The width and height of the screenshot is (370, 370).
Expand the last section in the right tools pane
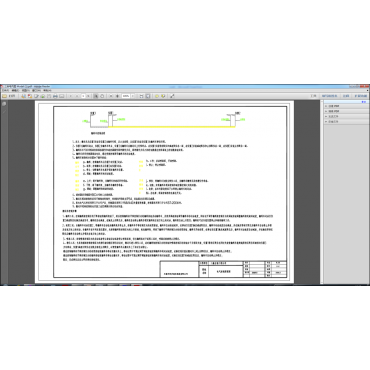[345, 122]
